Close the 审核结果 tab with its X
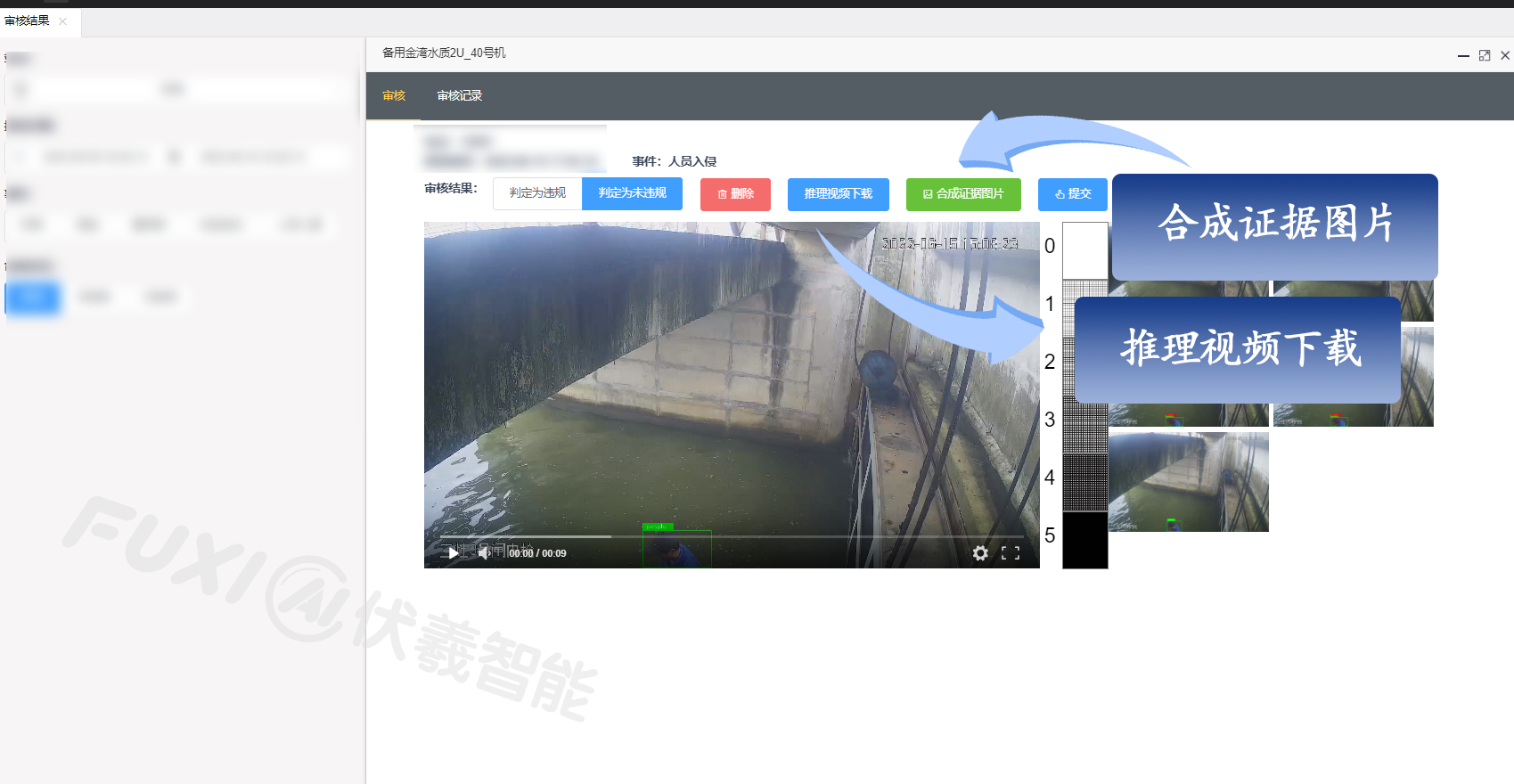Image resolution: width=1514 pixels, height=784 pixels. coord(62,21)
